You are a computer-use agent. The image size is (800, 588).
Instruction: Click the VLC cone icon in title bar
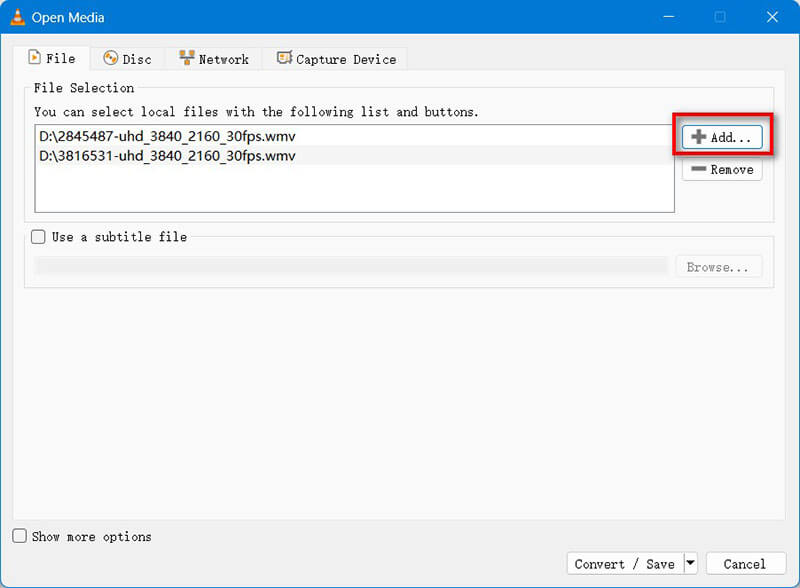[17, 17]
